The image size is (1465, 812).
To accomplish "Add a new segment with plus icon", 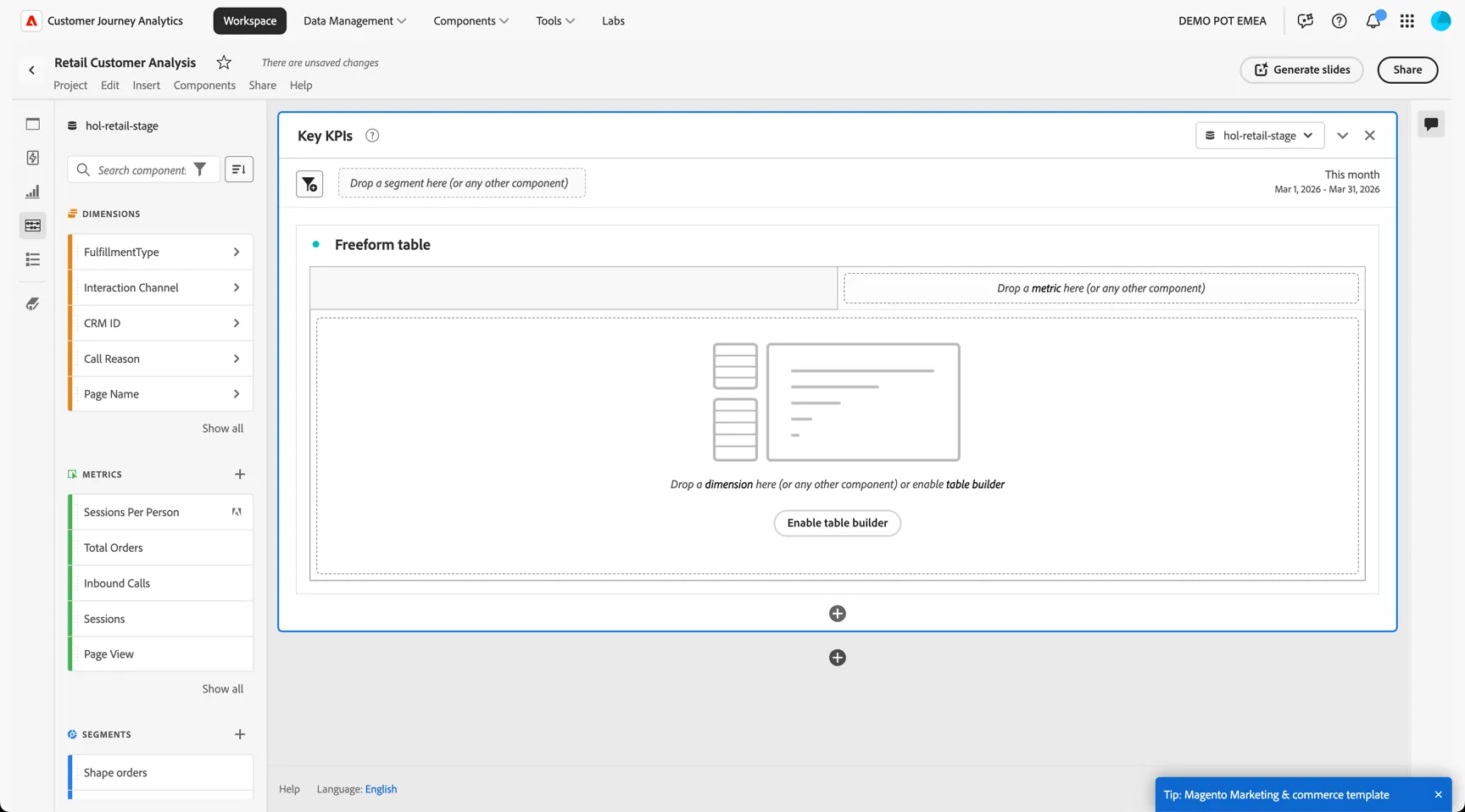I will coord(240,735).
